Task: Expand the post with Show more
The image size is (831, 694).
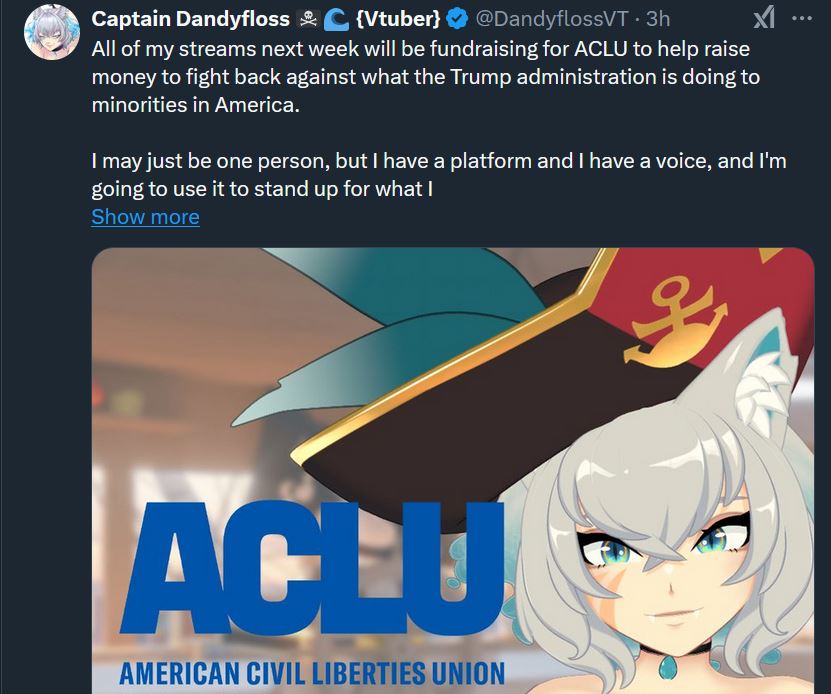Action: [x=145, y=217]
